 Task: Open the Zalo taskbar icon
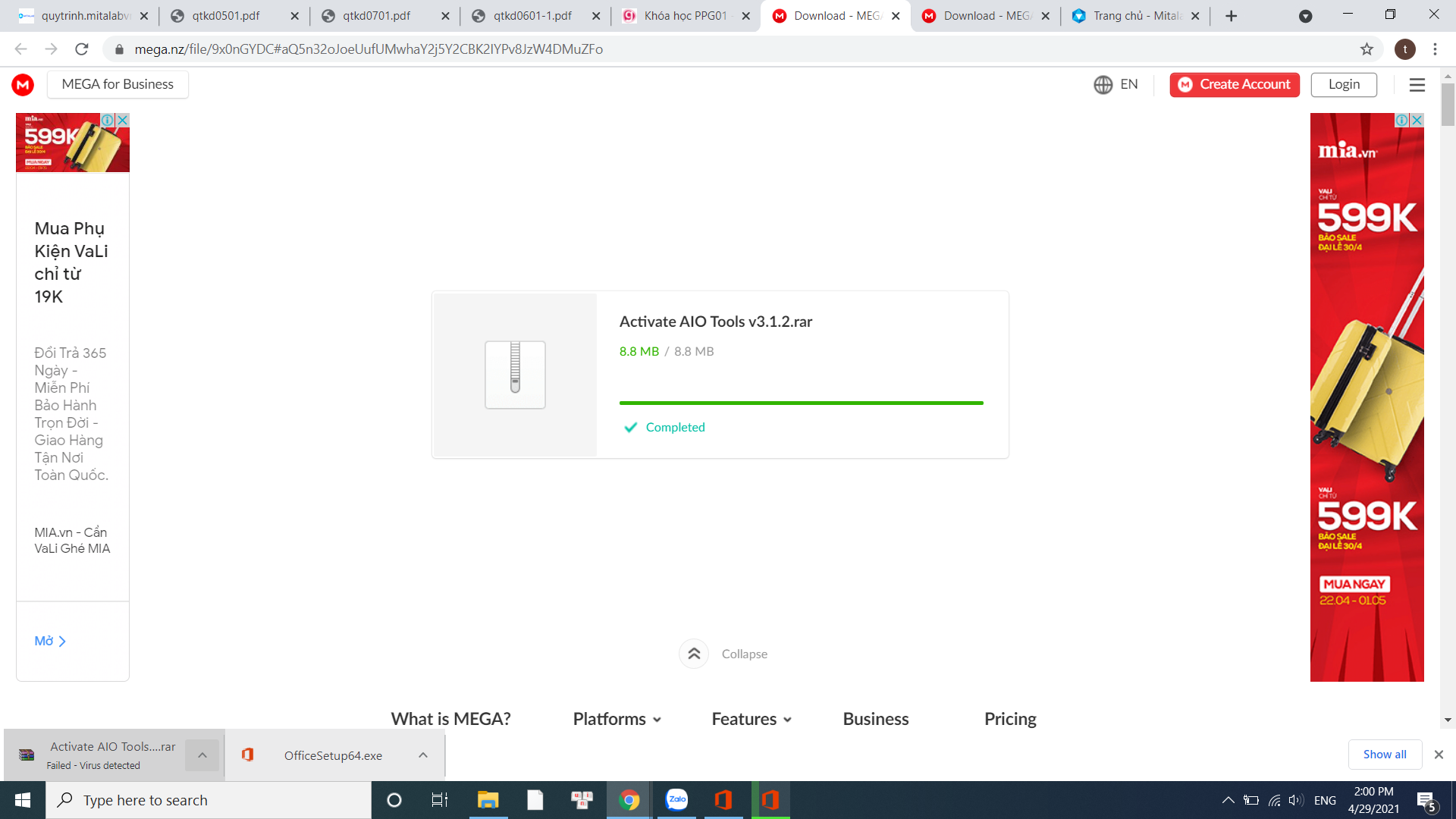tap(676, 800)
